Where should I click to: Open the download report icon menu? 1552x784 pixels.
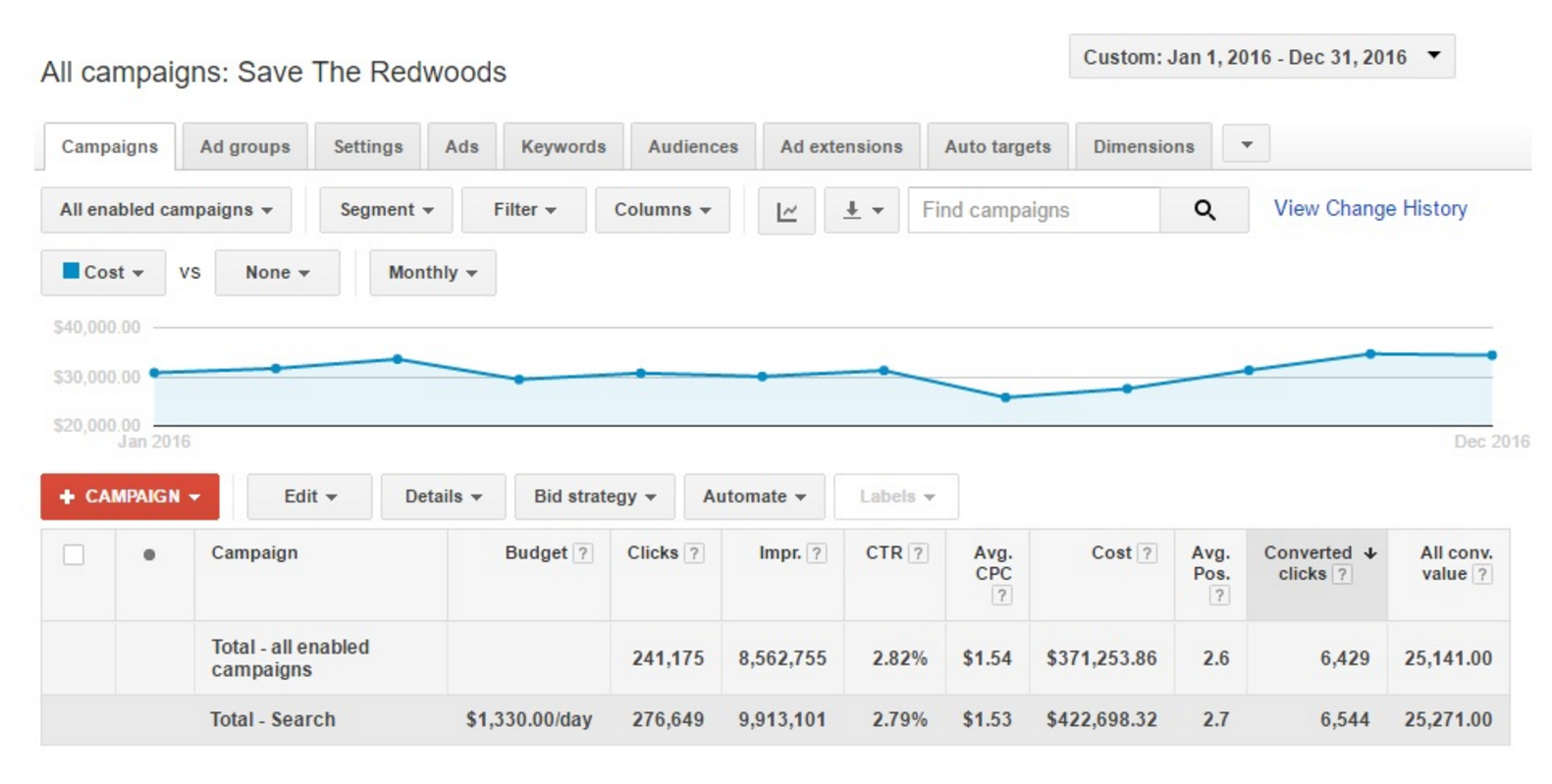tap(862, 211)
